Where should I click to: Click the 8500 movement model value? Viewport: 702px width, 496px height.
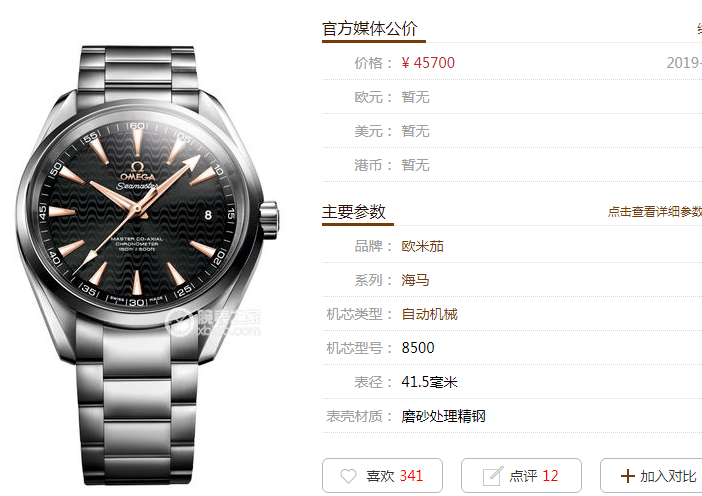(x=418, y=348)
